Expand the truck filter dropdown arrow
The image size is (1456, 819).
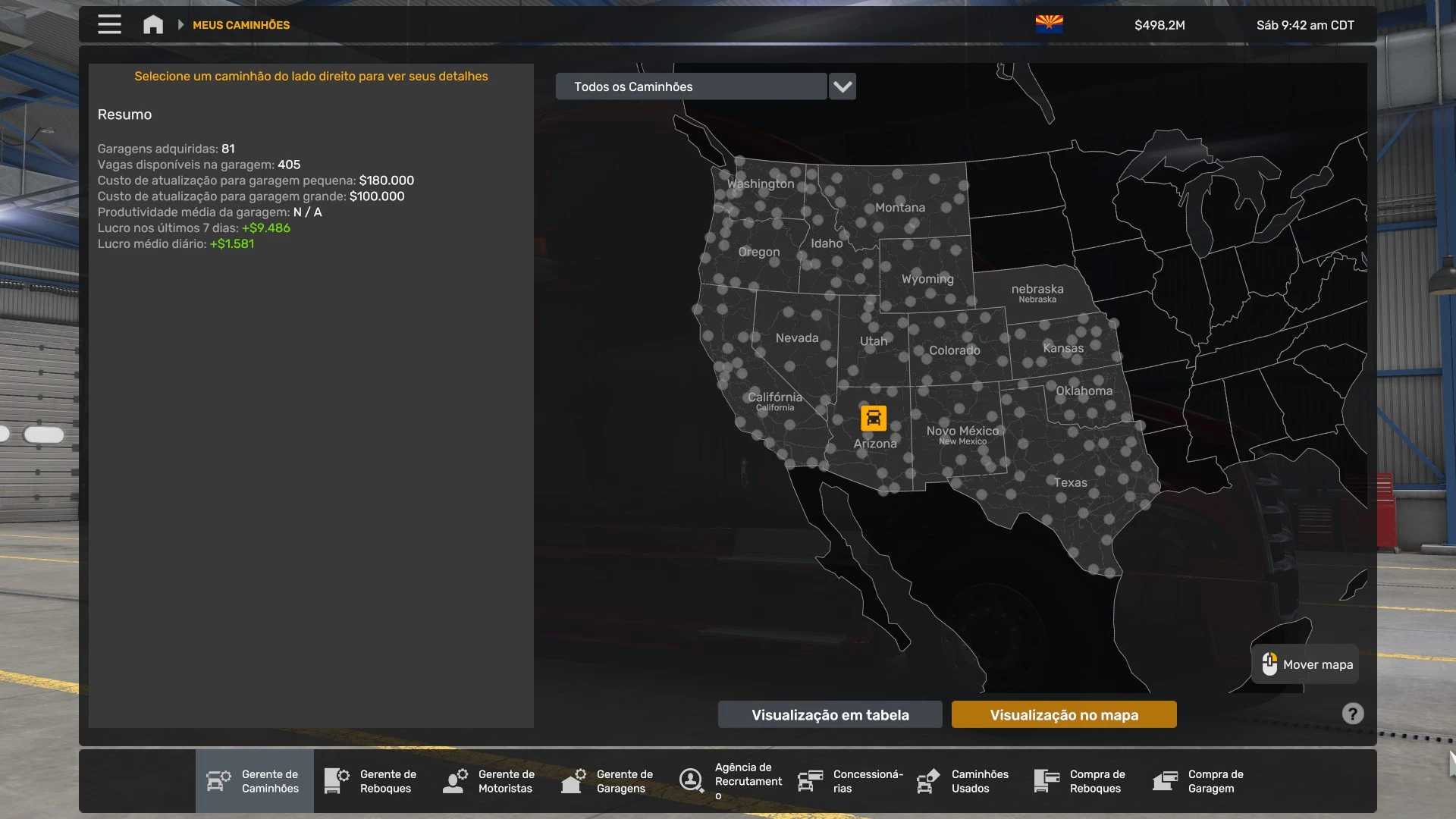click(842, 86)
